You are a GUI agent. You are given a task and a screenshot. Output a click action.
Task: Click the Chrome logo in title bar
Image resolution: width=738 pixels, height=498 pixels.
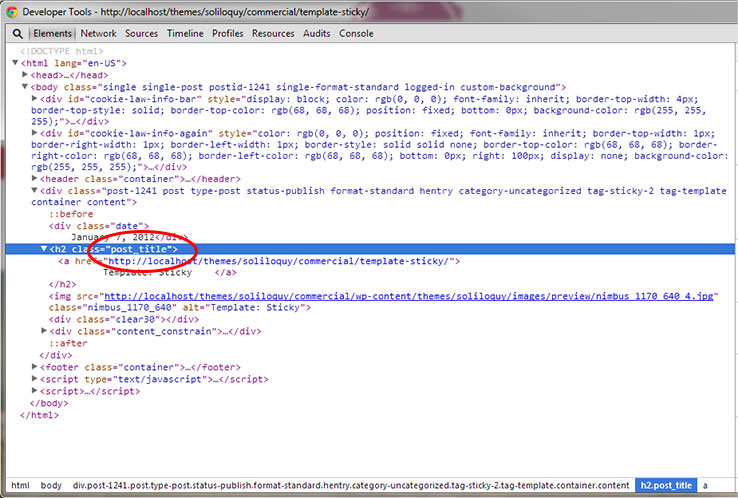point(12,12)
